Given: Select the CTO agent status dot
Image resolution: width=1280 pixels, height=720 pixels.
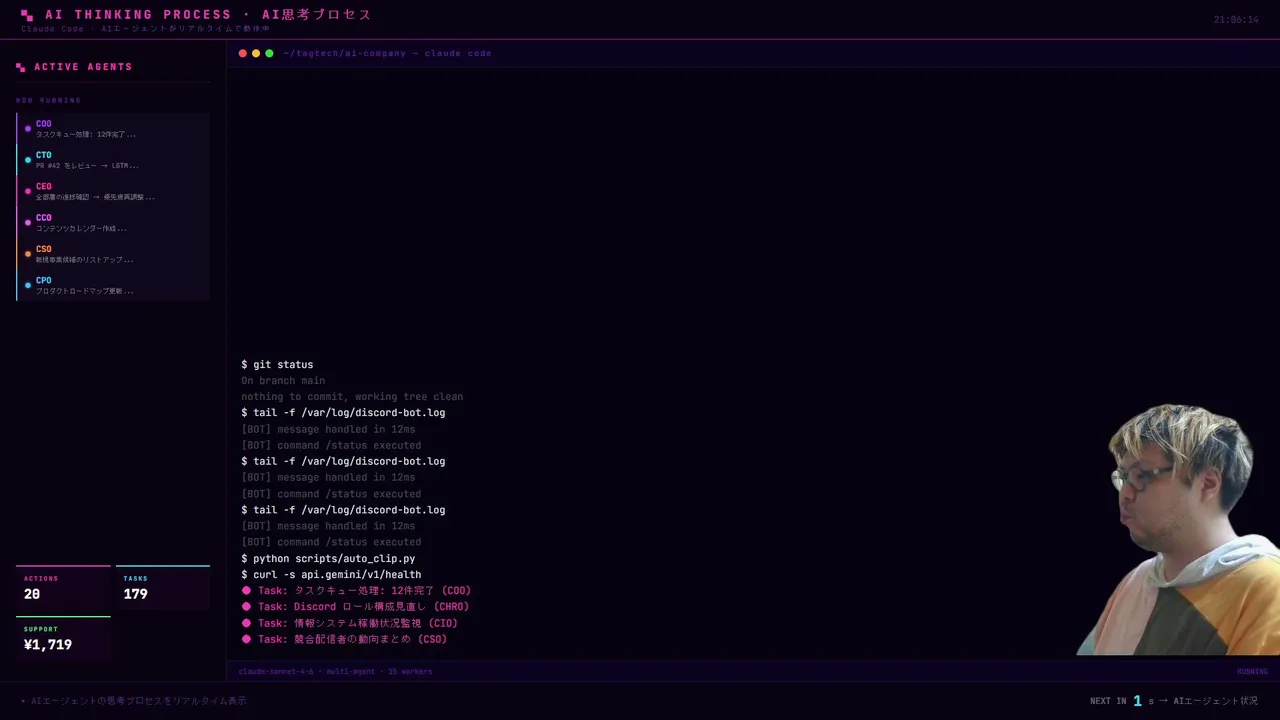Looking at the screenshot, I should point(28,160).
